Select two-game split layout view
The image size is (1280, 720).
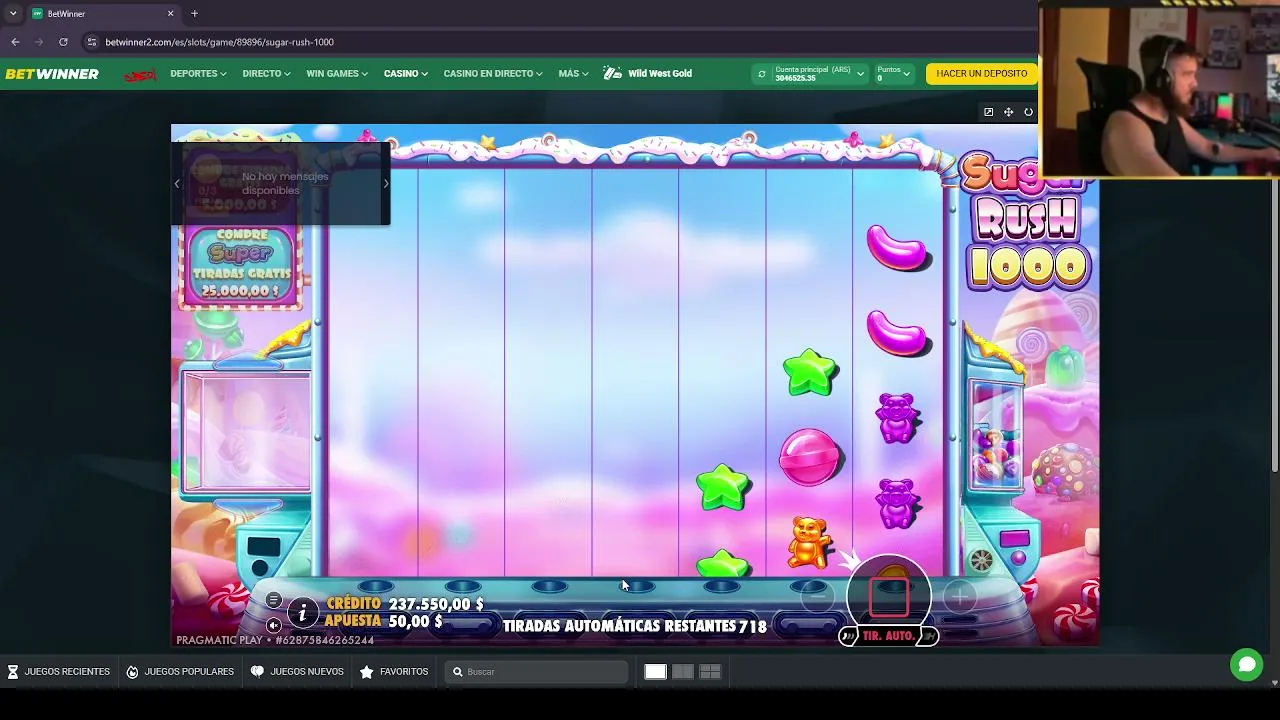click(x=683, y=672)
